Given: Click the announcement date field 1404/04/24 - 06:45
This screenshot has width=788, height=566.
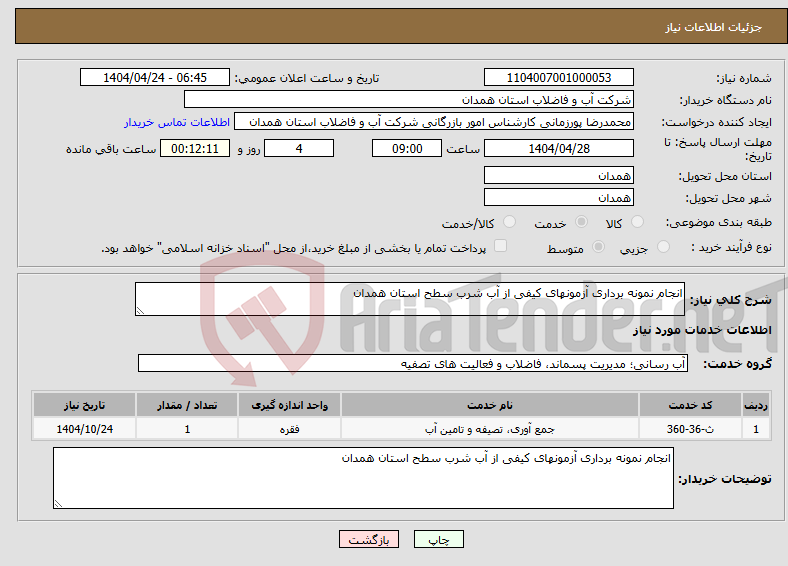Looking at the screenshot, I should (155, 77).
